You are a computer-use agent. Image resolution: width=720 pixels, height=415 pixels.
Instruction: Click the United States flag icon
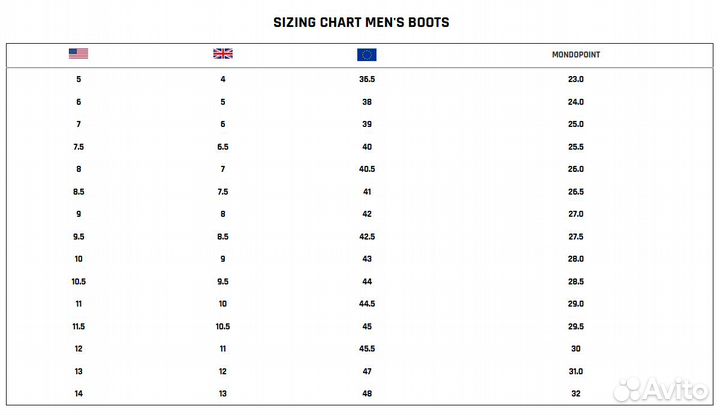tap(78, 54)
